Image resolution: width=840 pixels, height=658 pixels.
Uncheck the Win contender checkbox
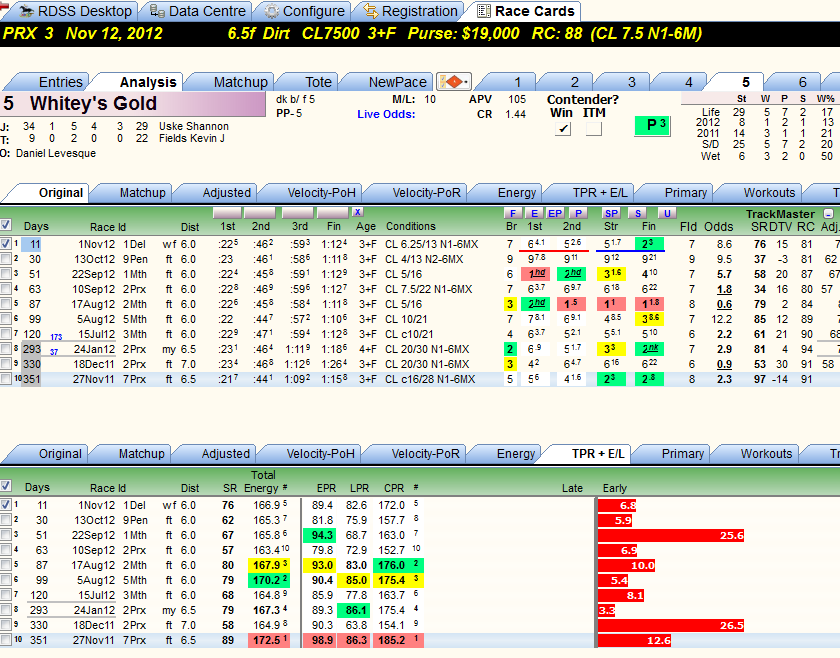point(562,129)
